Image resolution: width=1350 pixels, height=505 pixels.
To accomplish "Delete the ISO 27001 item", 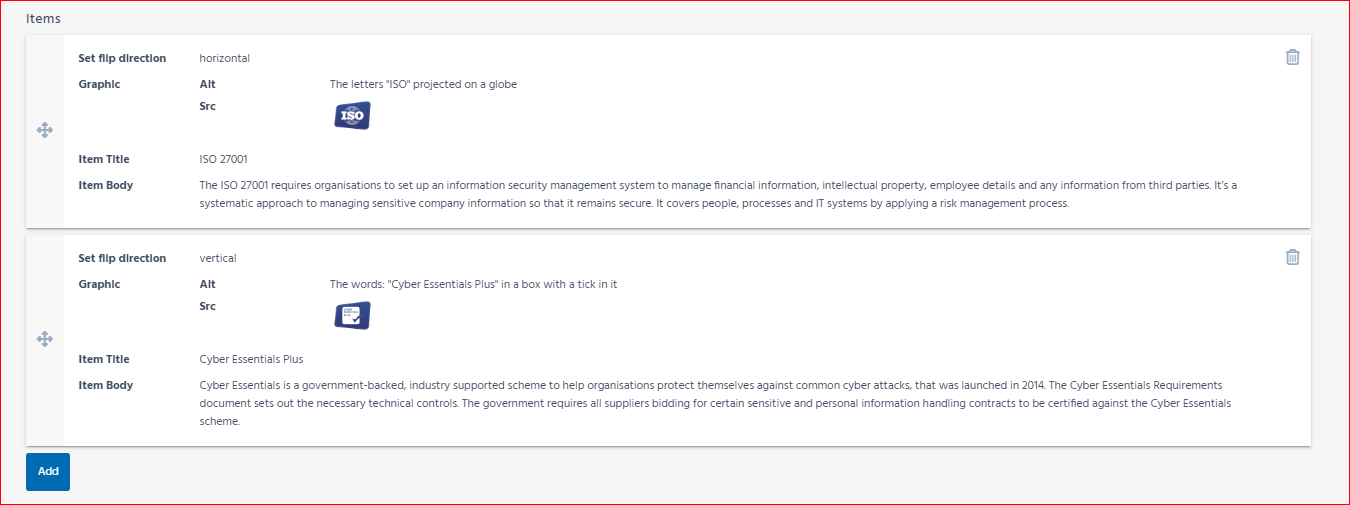I will tap(1292, 57).
